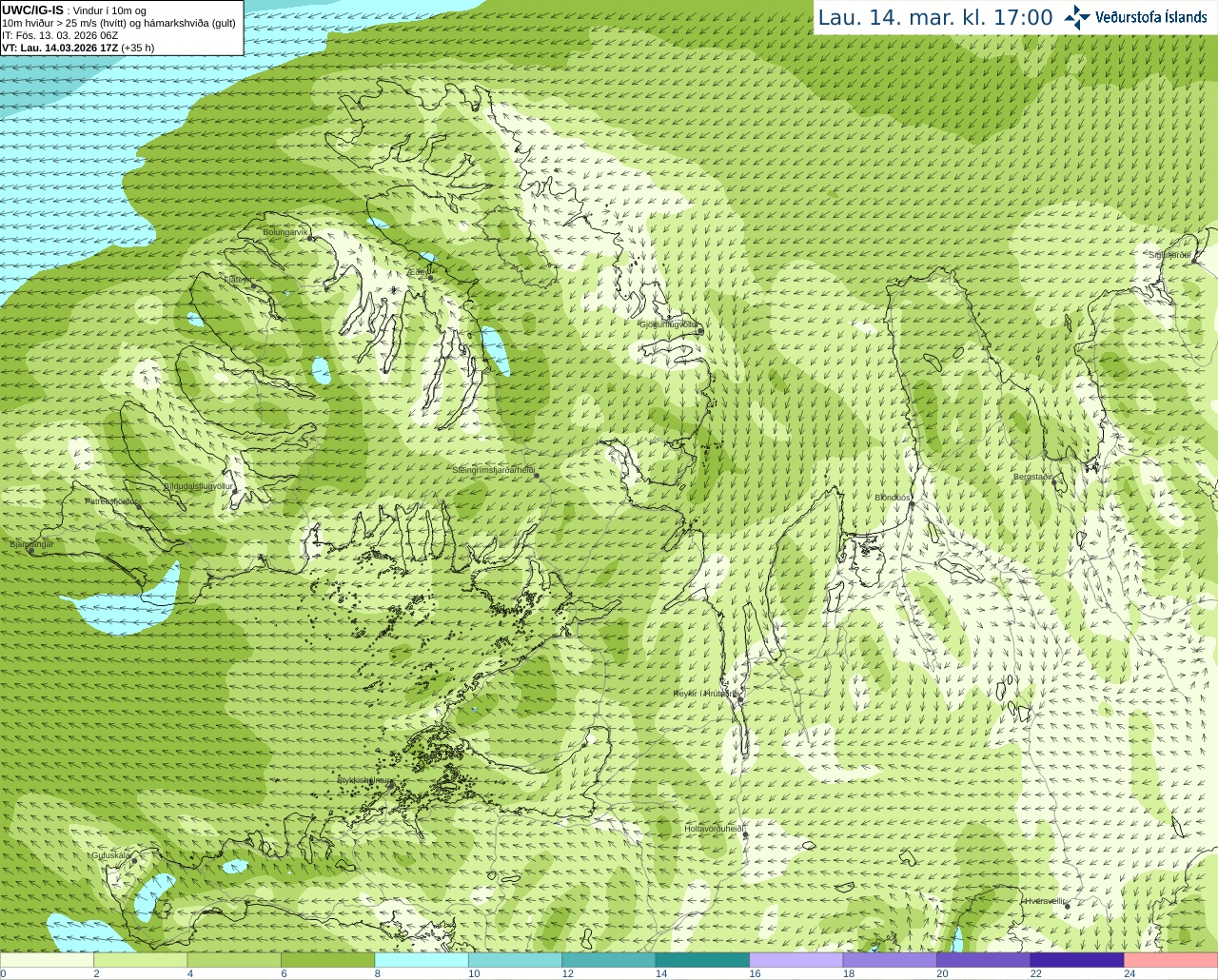Click the Gufuskálar station label

click(x=111, y=855)
